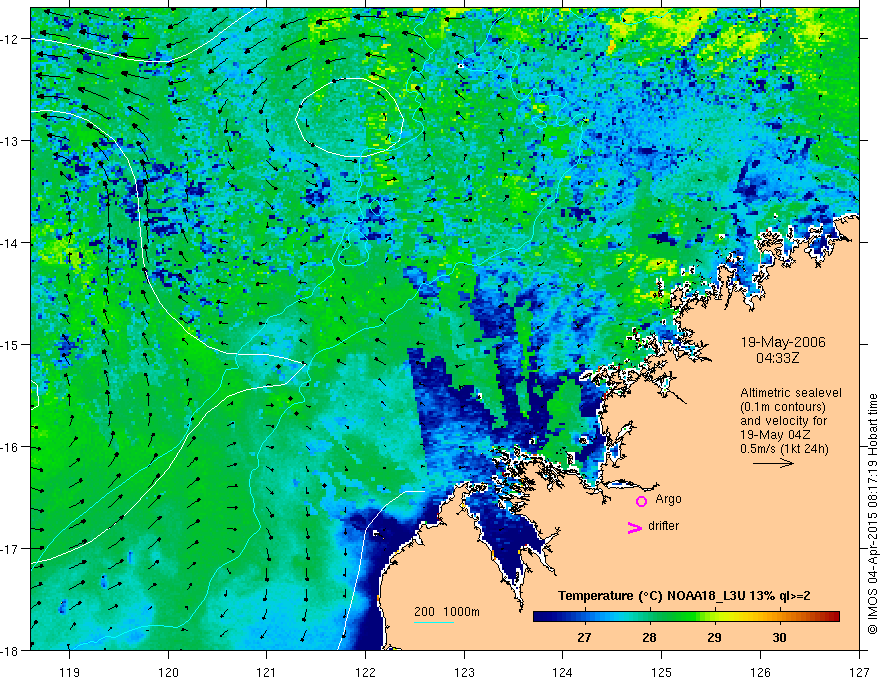Click latitude axis label -18
The width and height of the screenshot is (880, 680).
(x=11, y=651)
